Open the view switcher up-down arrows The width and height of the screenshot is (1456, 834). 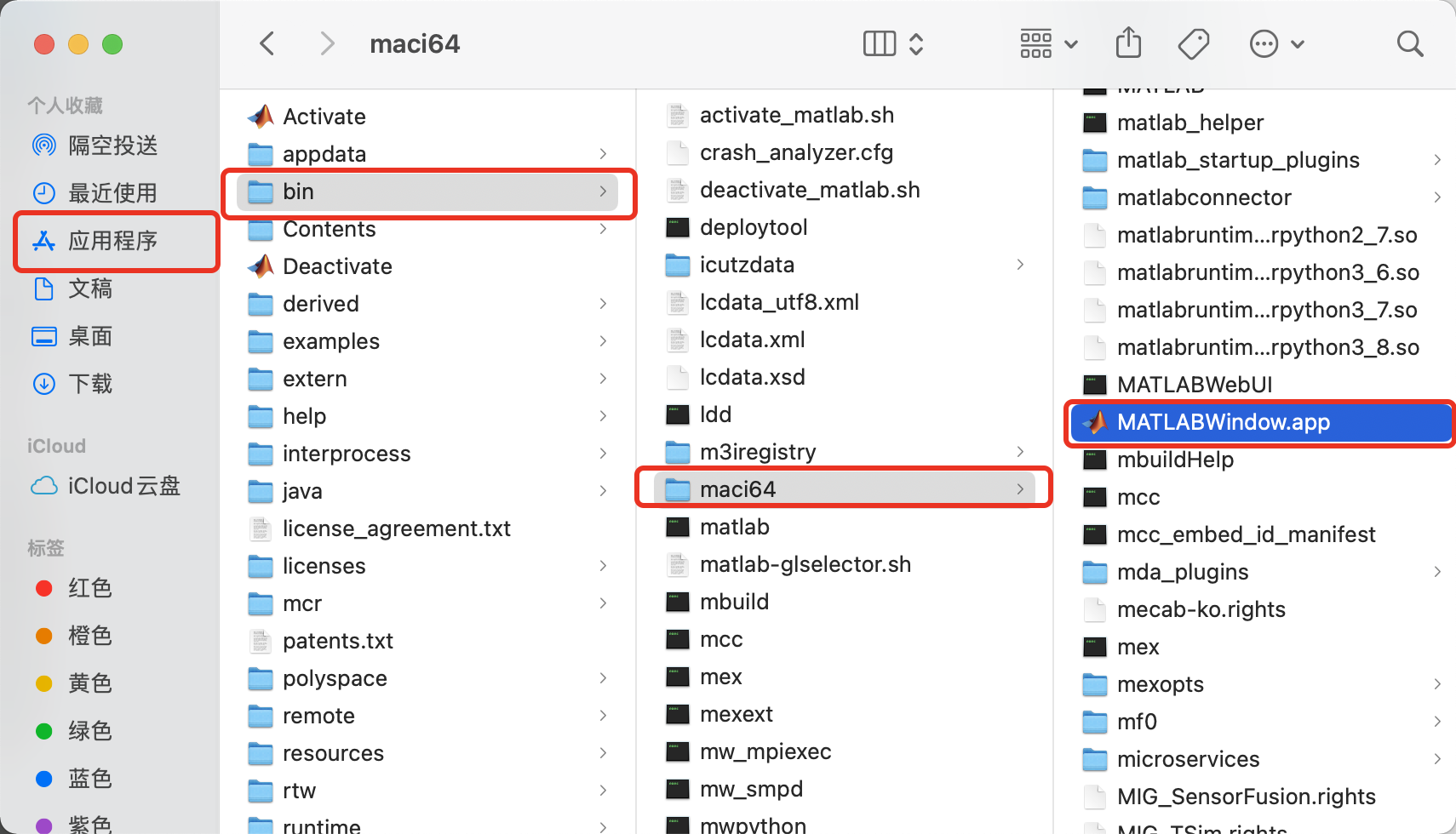(x=916, y=43)
